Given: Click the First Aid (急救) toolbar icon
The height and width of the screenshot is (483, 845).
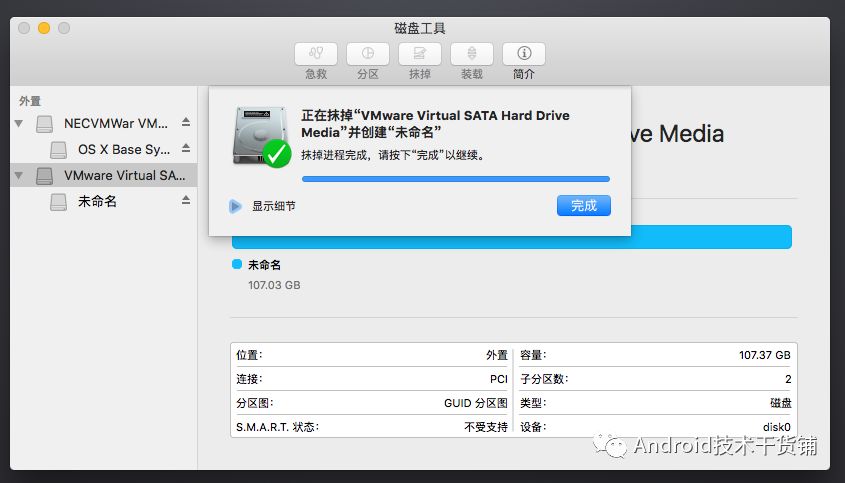Looking at the screenshot, I should (x=316, y=54).
